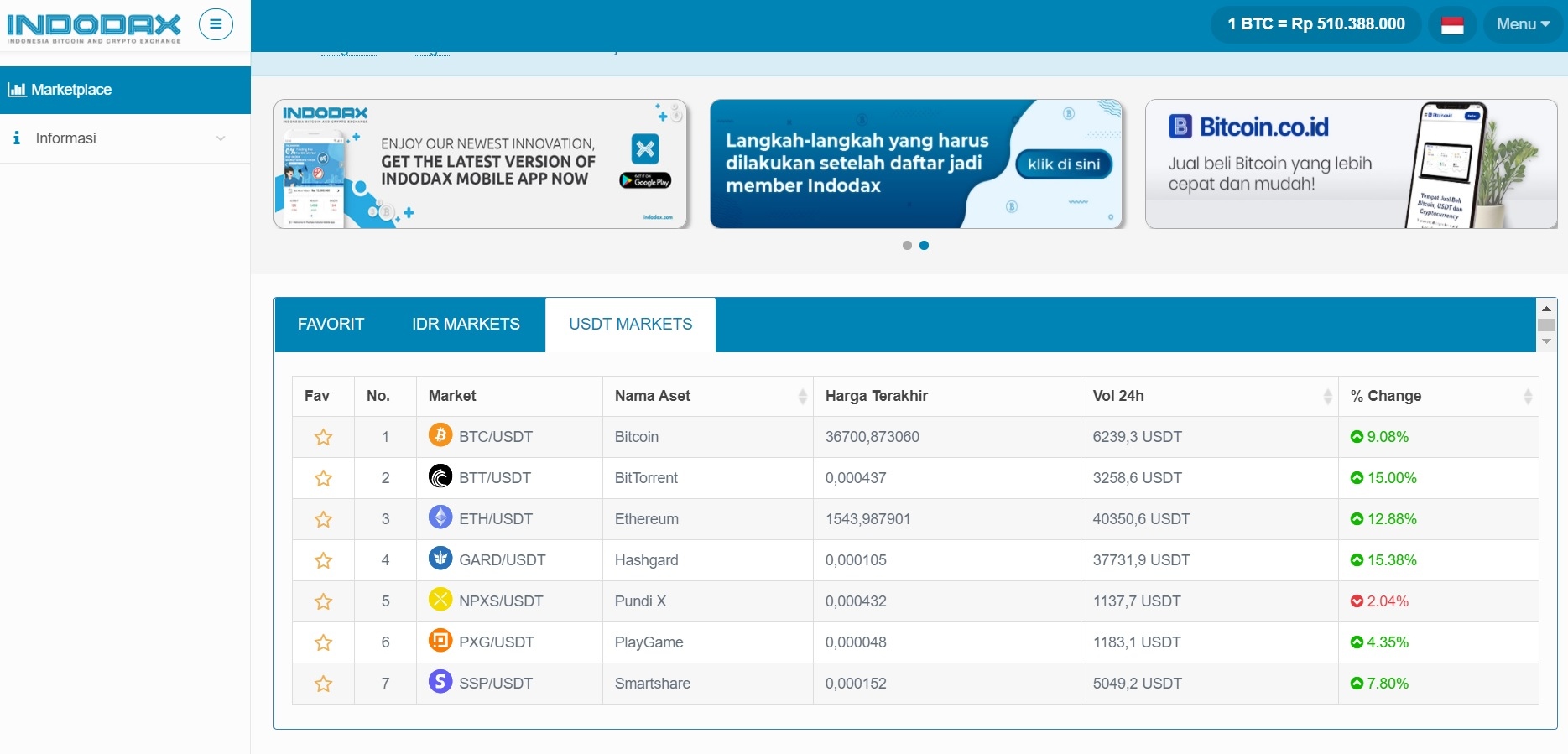This screenshot has height=754, width=1568.
Task: Expand the Informasi sidebar section chevron
Action: pyautogui.click(x=221, y=138)
